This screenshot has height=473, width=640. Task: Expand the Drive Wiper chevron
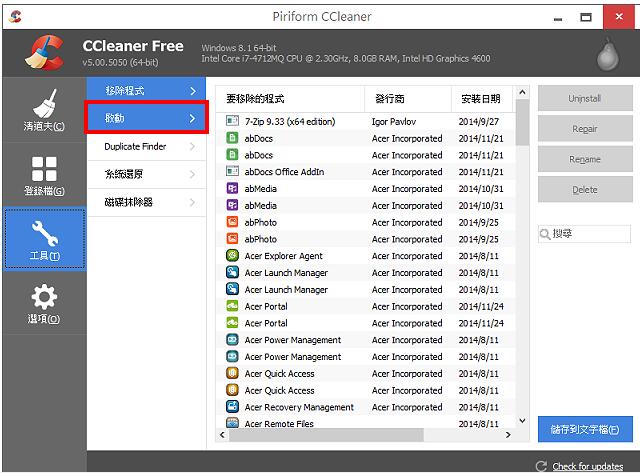192,202
